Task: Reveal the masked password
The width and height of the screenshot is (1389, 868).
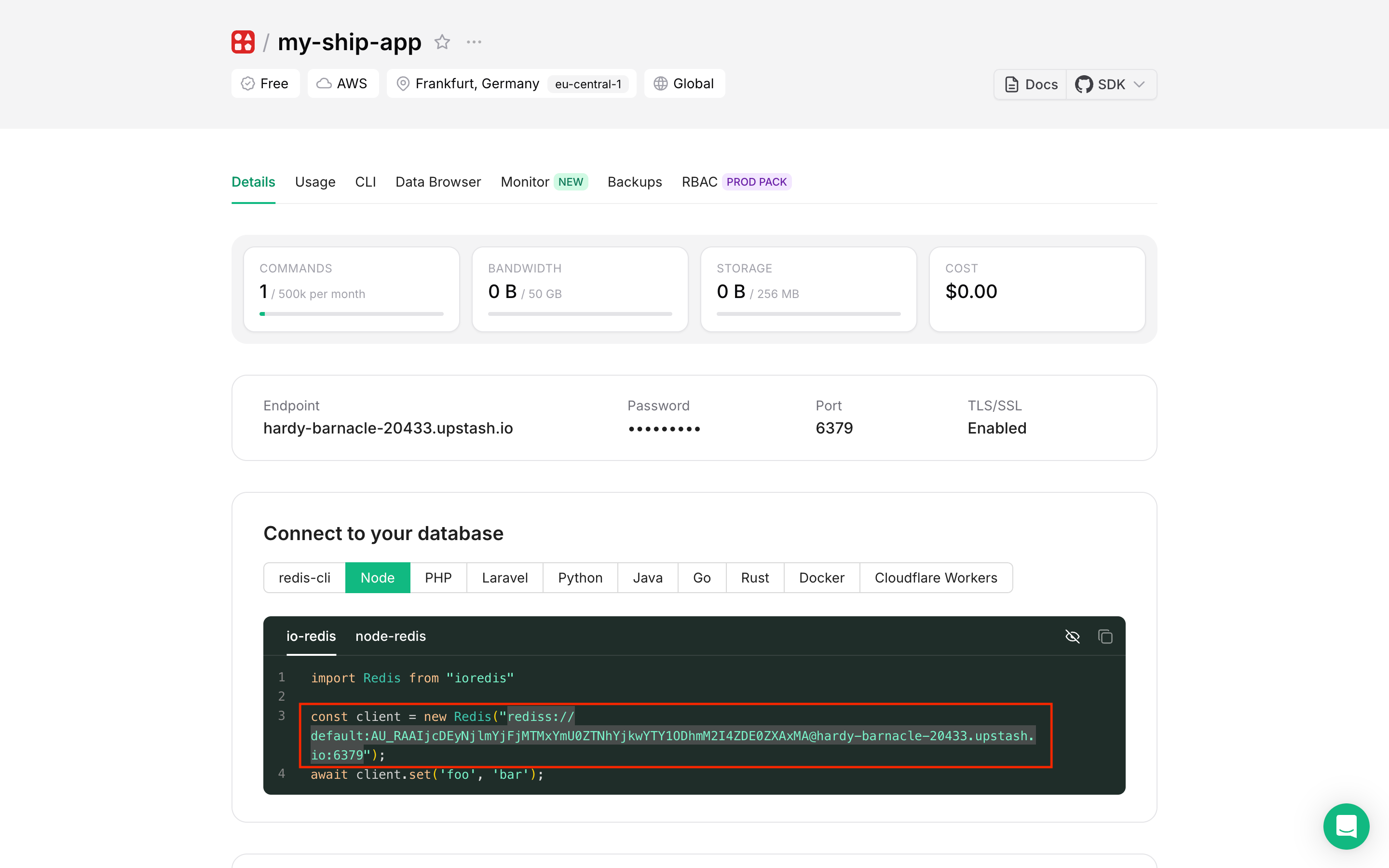Action: (664, 428)
